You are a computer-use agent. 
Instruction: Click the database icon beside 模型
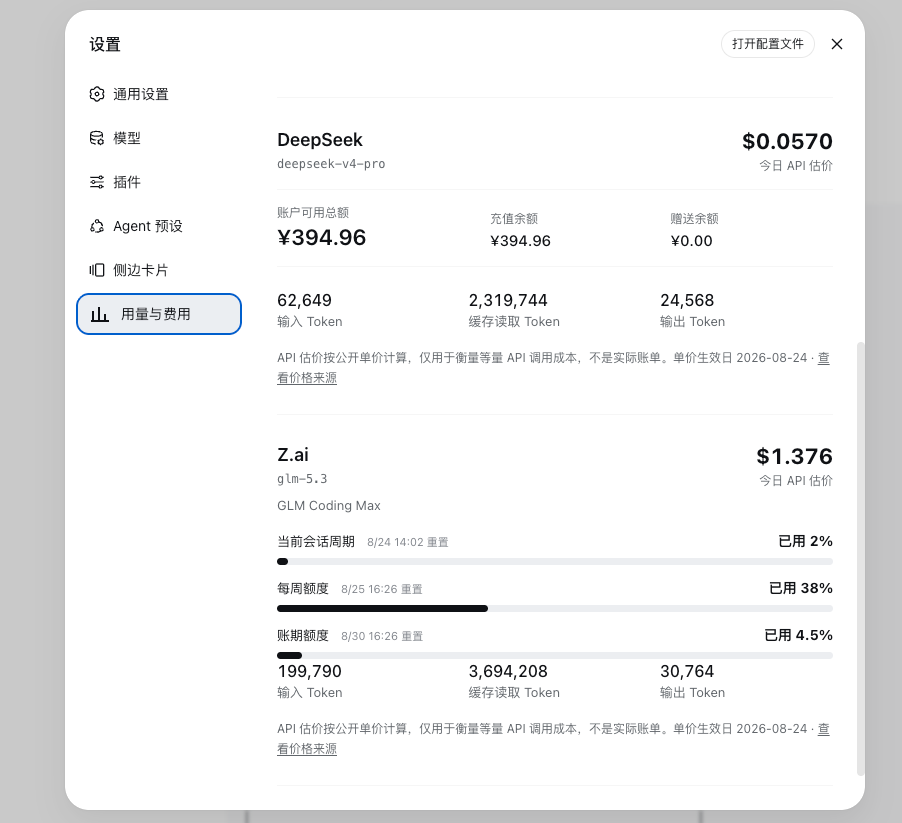pos(97,138)
